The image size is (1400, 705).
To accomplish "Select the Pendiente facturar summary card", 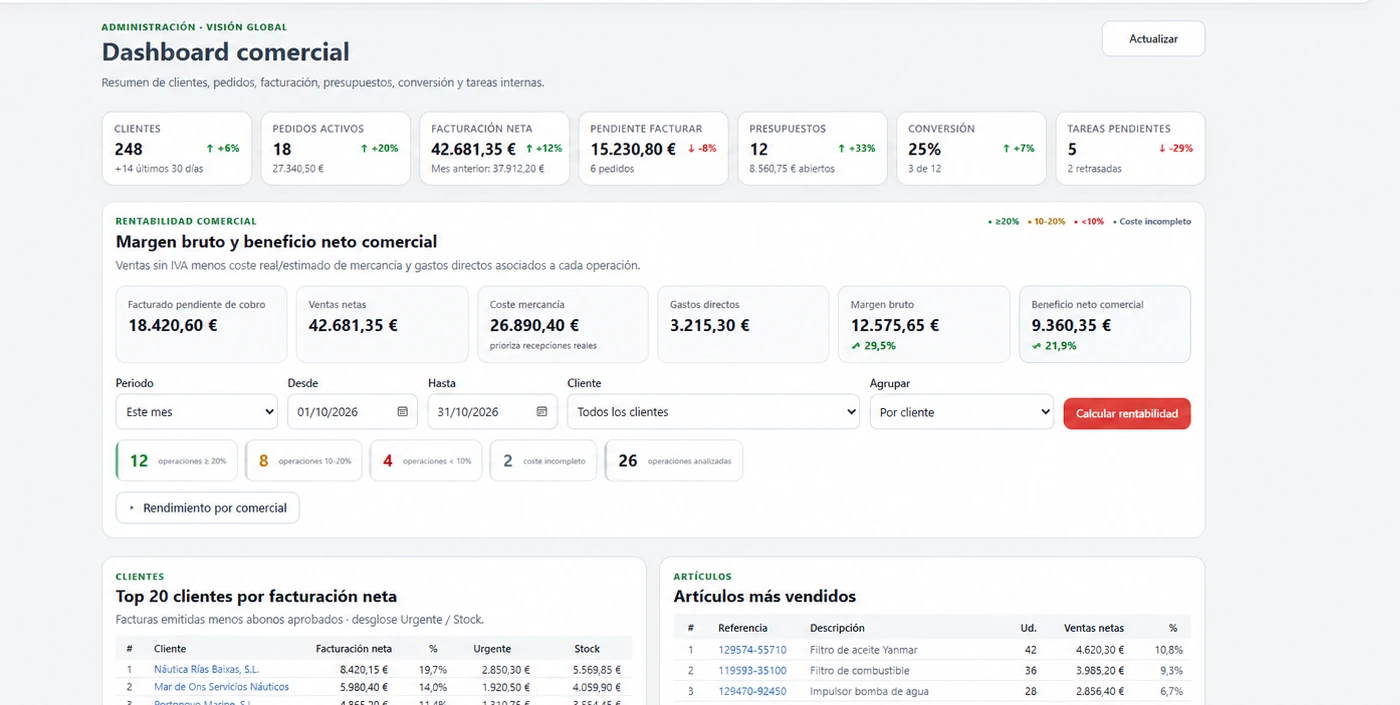I will pyautogui.click(x=654, y=148).
